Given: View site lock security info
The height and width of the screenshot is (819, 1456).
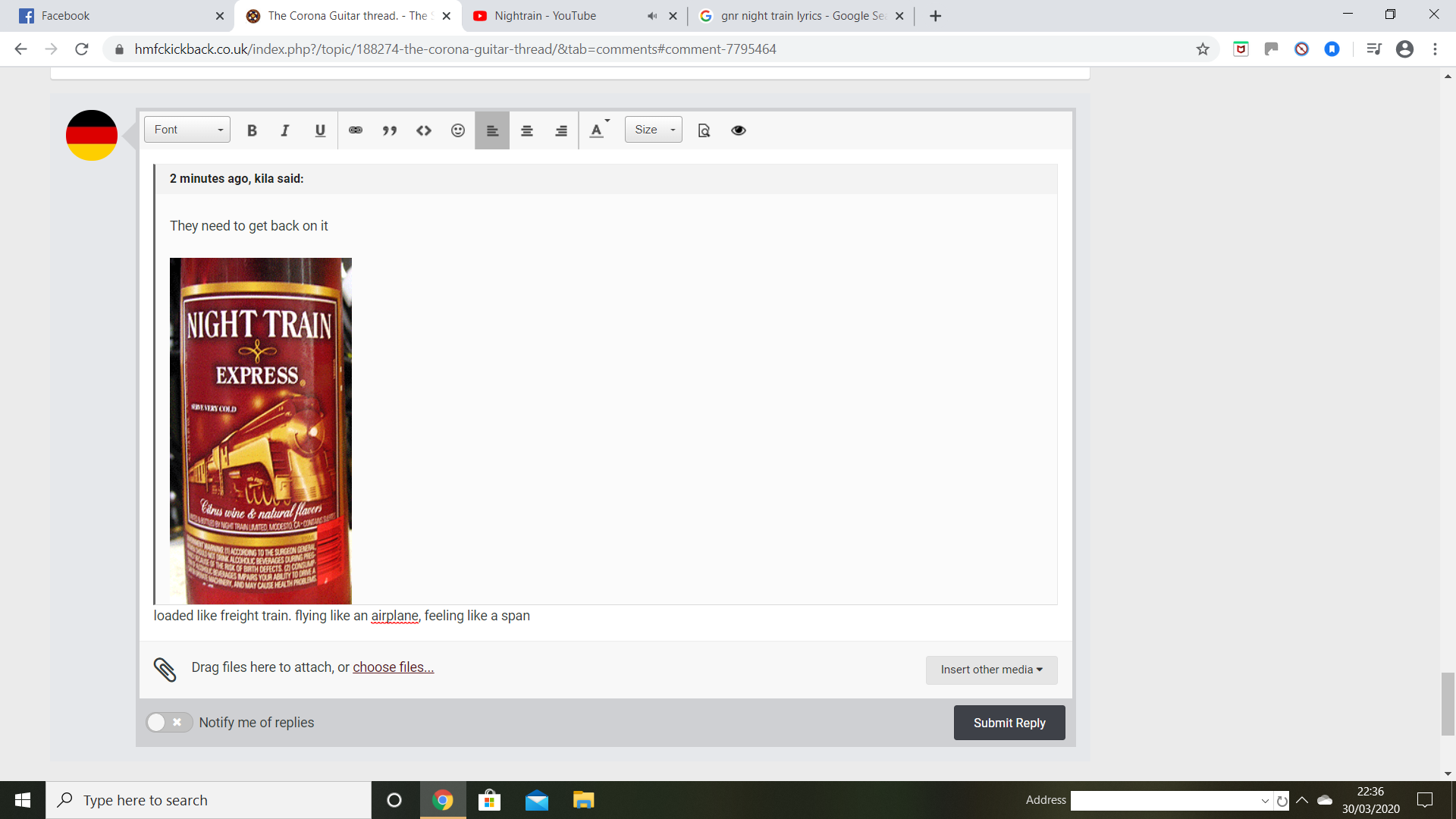Looking at the screenshot, I should (119, 49).
